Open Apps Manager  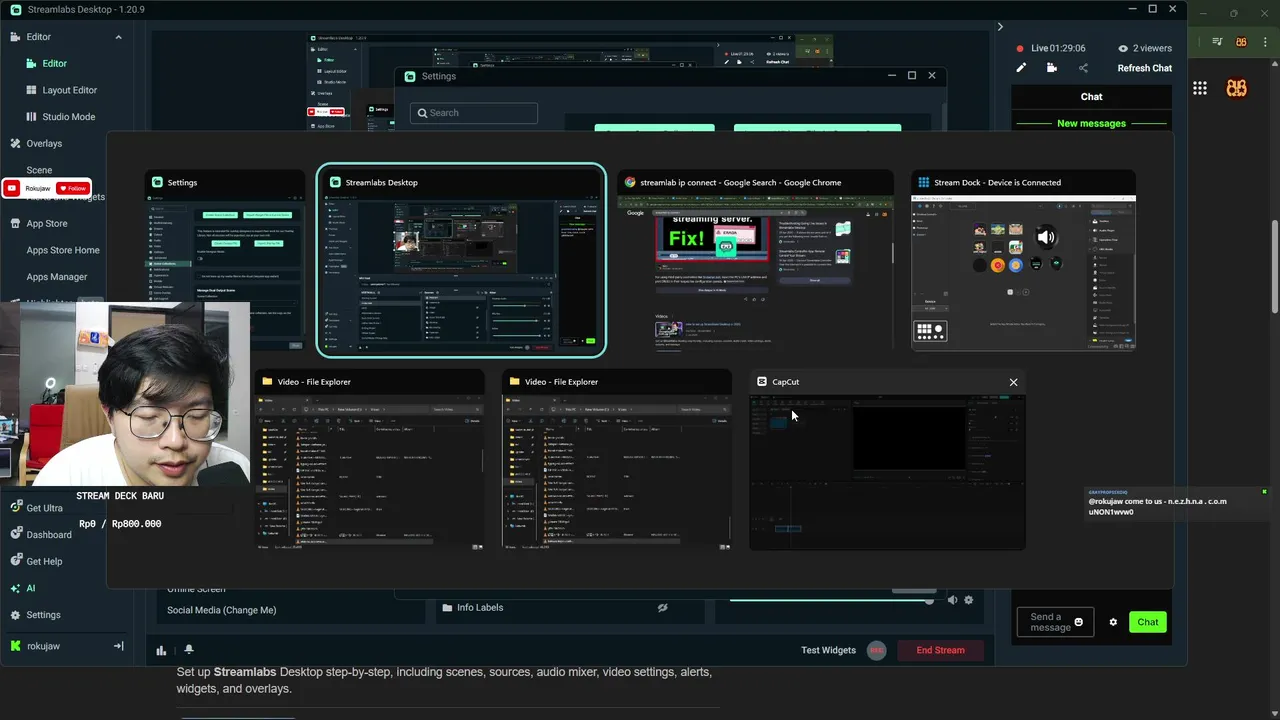57,277
